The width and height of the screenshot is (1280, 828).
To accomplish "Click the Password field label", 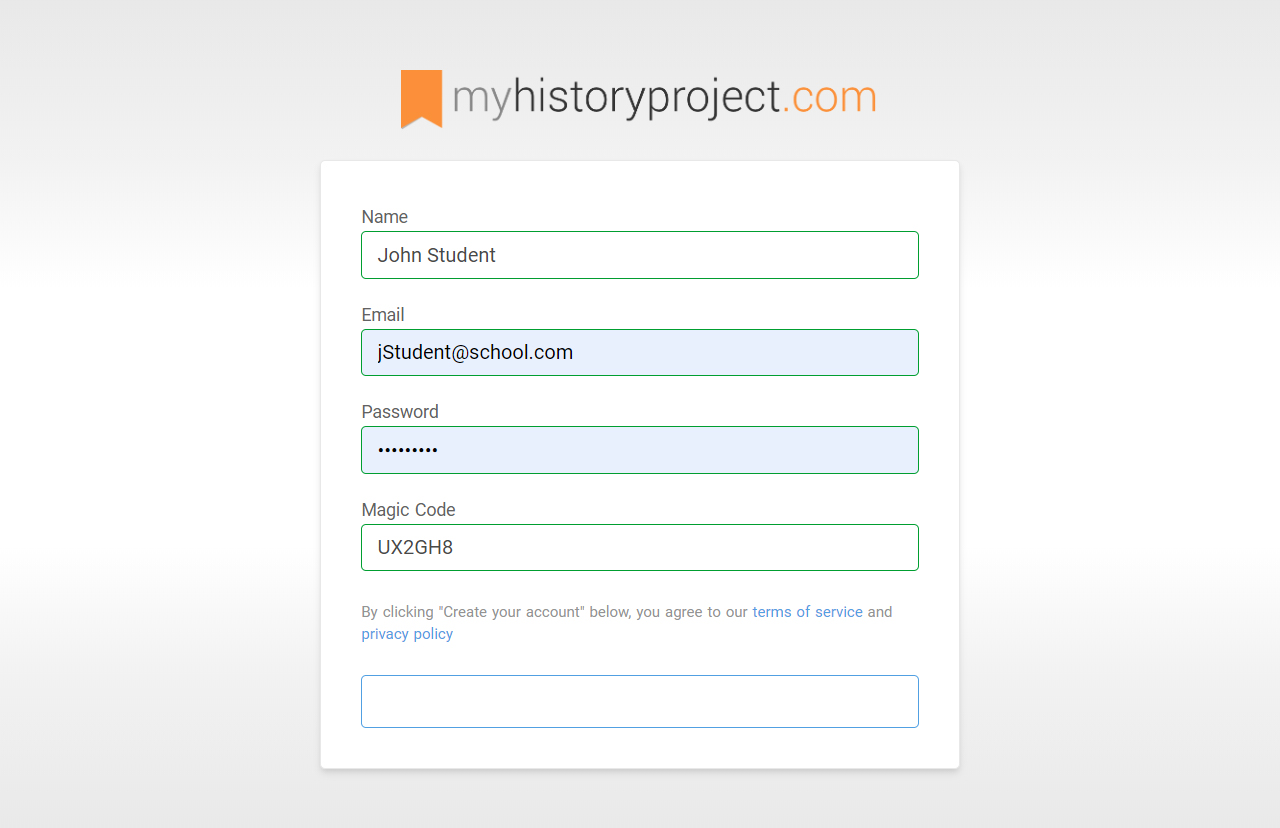I will [x=400, y=412].
